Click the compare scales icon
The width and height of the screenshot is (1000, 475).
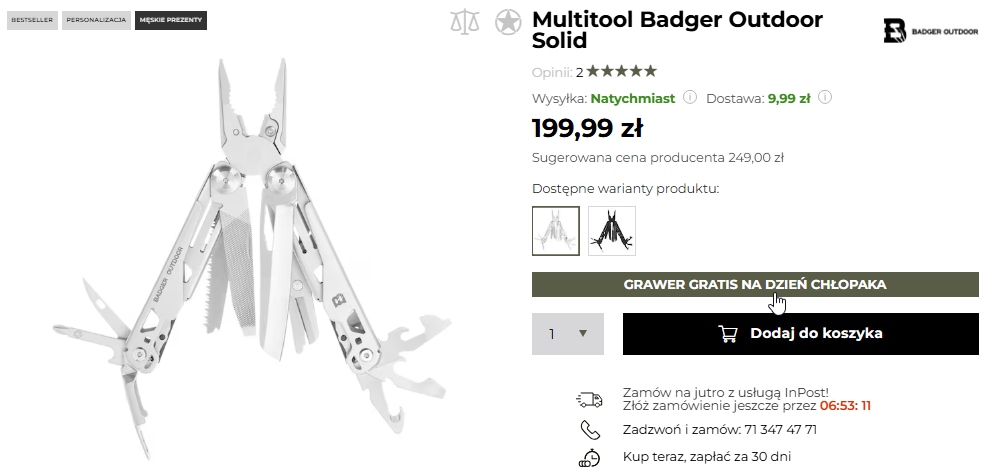pyautogui.click(x=464, y=22)
